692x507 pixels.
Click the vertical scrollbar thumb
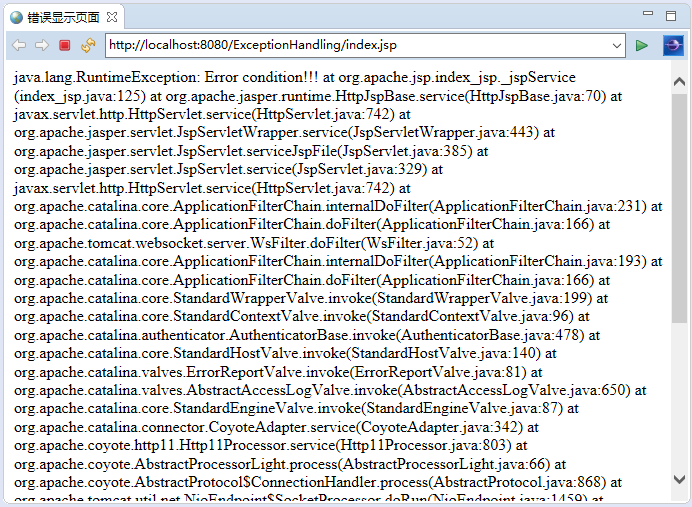click(680, 208)
